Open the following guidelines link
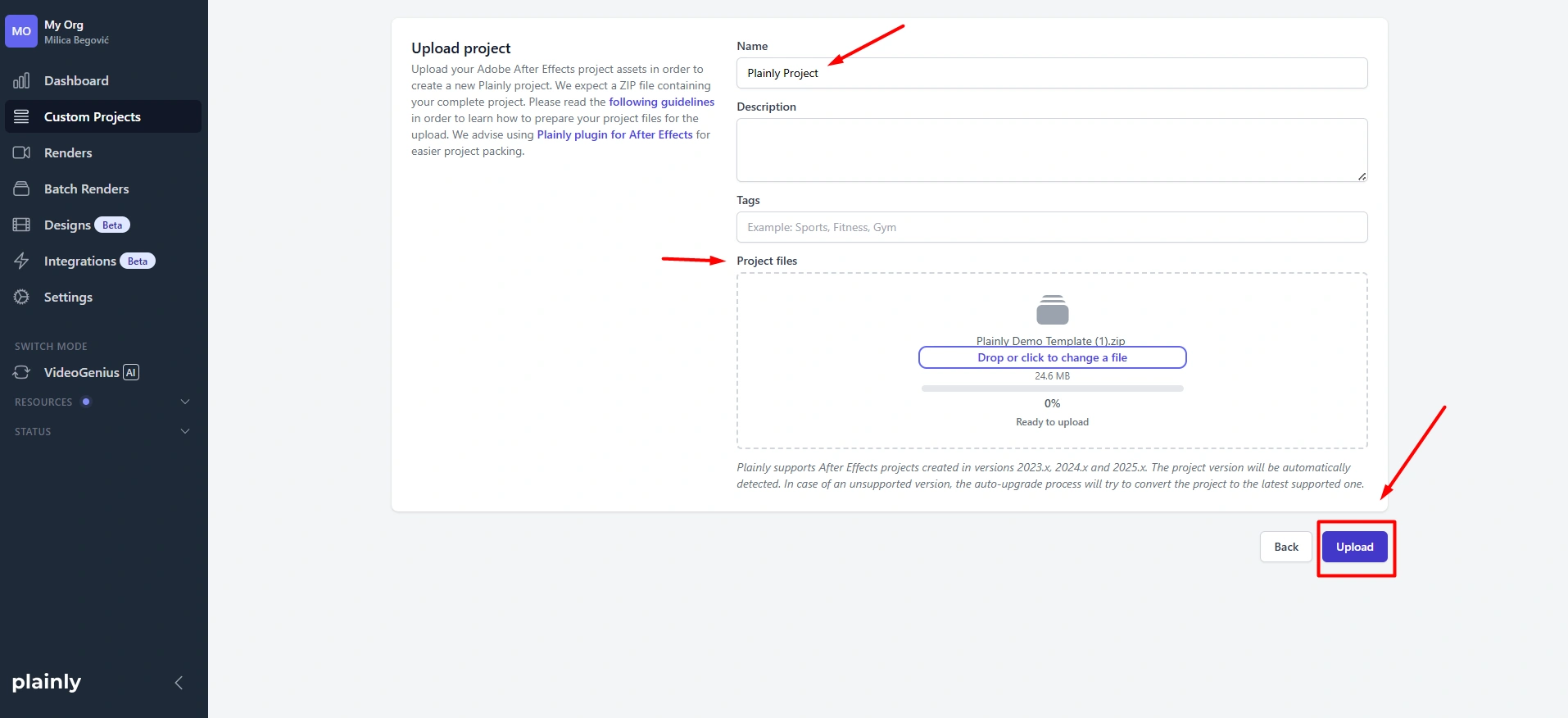This screenshot has width=1568, height=718. (661, 102)
